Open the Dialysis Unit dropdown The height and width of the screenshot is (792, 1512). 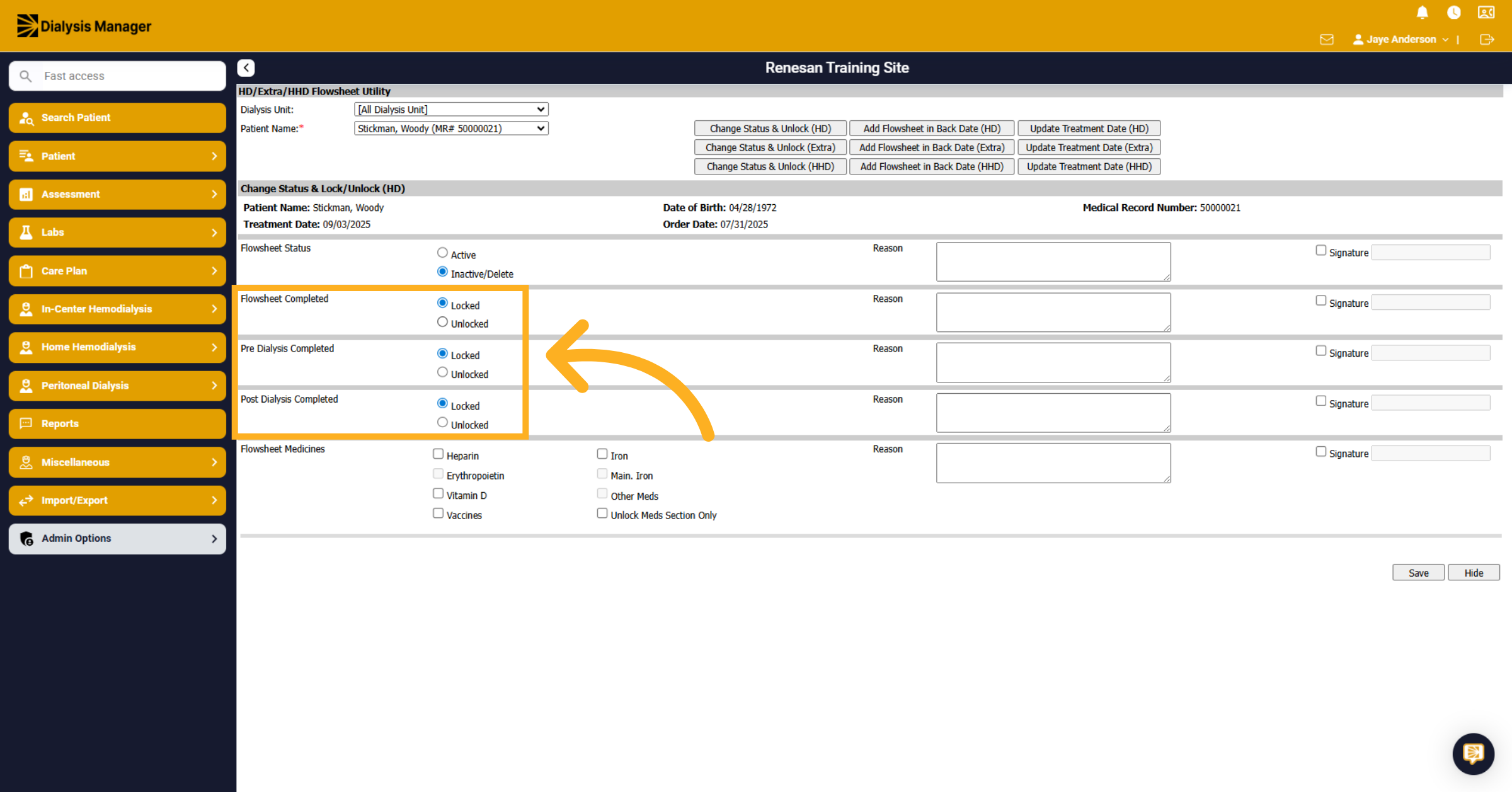pyautogui.click(x=451, y=109)
